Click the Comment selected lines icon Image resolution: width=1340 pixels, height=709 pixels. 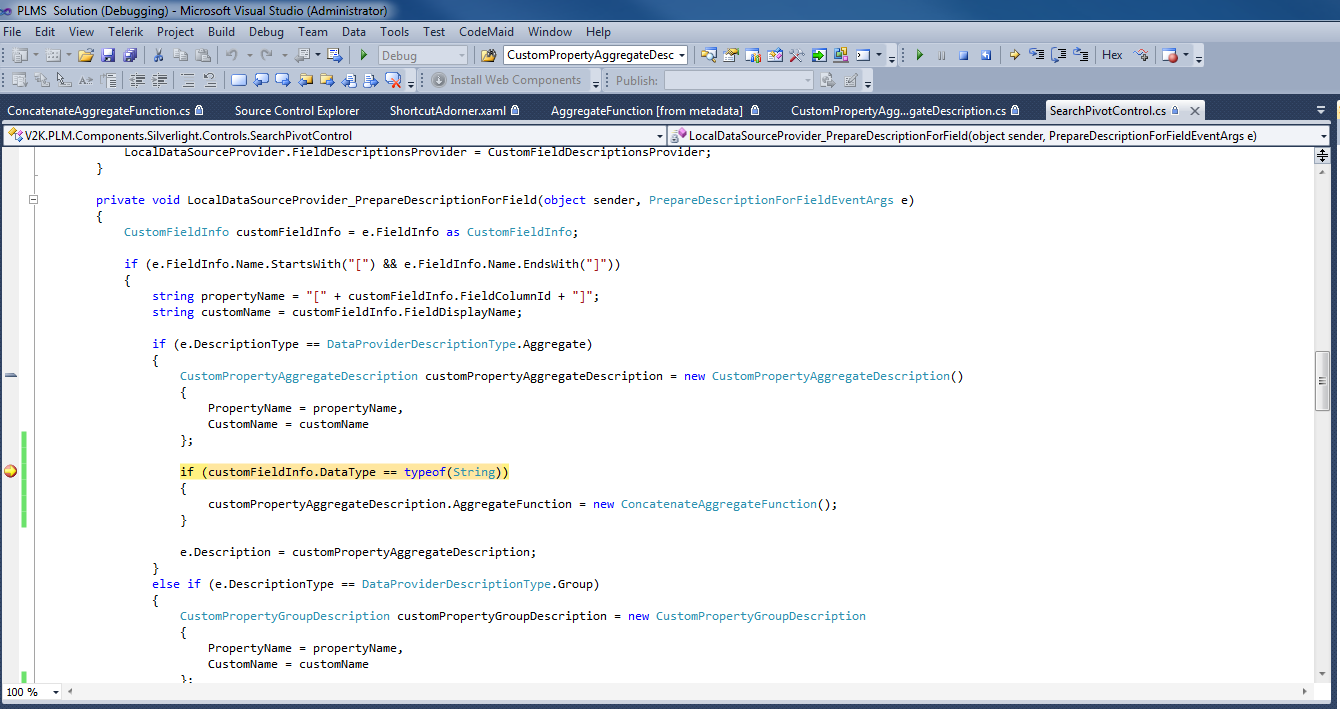[187, 80]
